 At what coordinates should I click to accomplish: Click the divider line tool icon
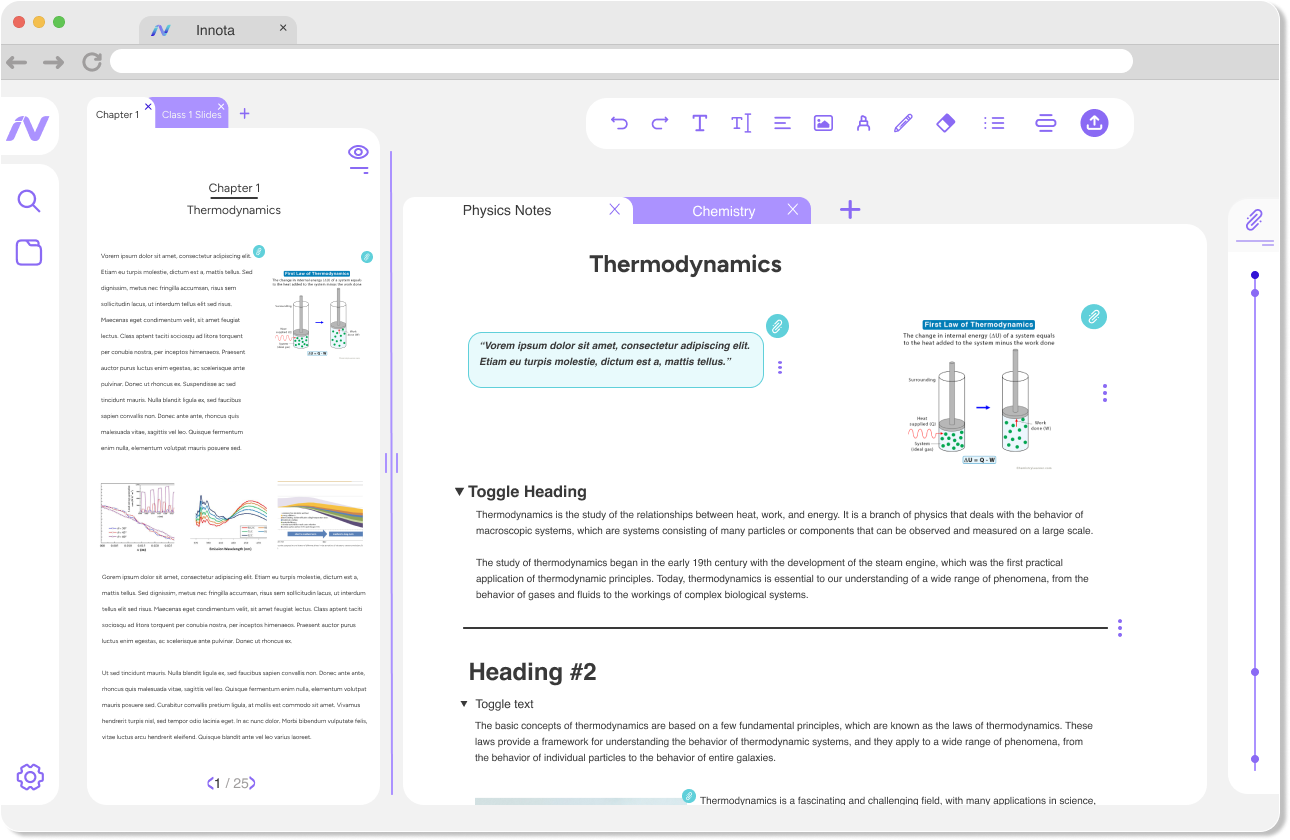coord(1045,123)
